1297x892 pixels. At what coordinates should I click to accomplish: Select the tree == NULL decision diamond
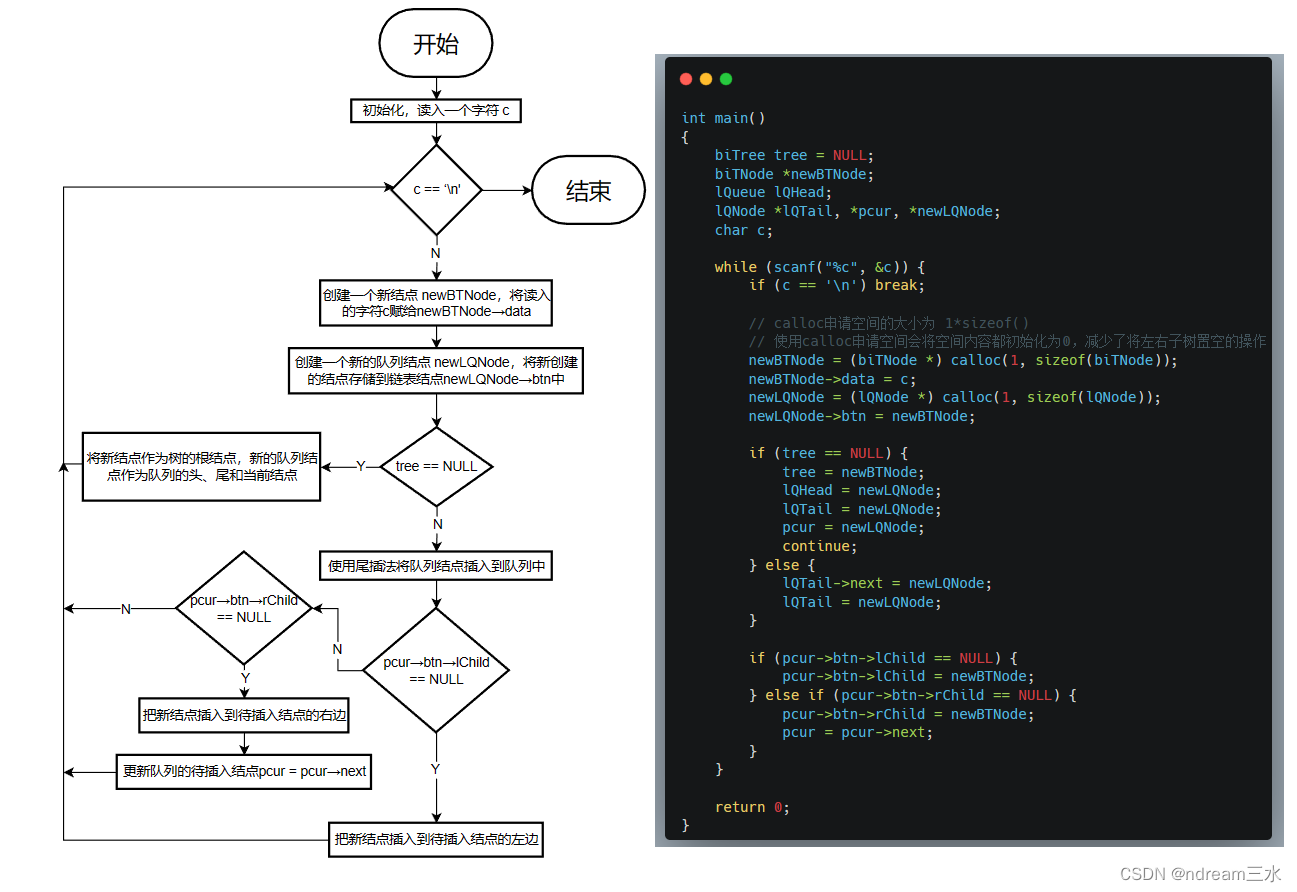[x=436, y=466]
